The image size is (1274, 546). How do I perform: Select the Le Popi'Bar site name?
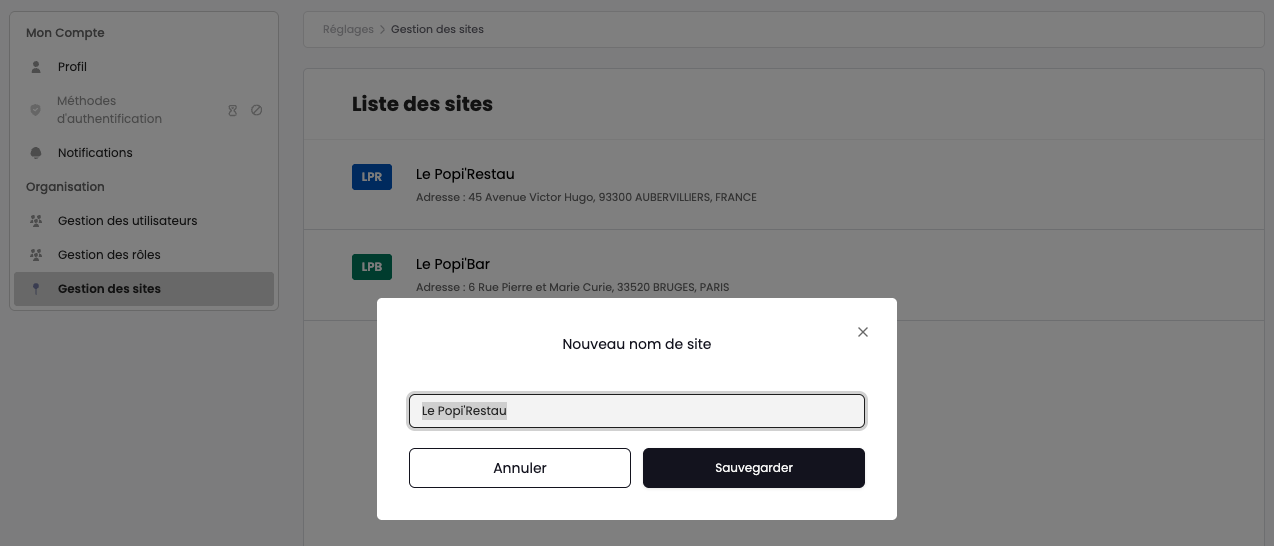[453, 264]
